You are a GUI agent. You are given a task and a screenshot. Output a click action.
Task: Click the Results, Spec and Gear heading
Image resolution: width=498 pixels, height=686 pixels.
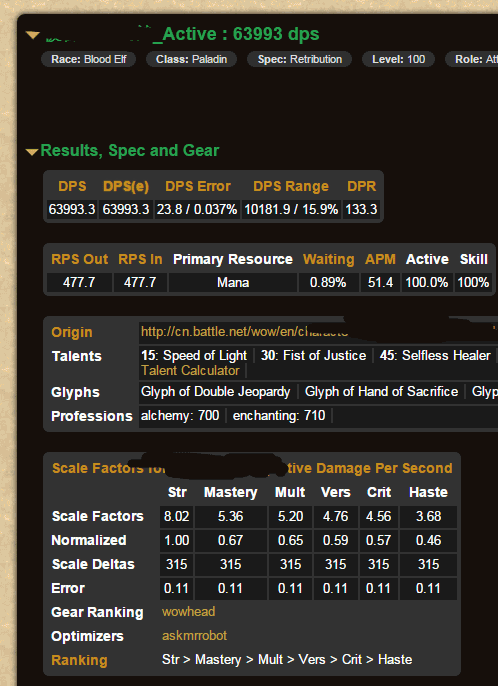(x=130, y=150)
